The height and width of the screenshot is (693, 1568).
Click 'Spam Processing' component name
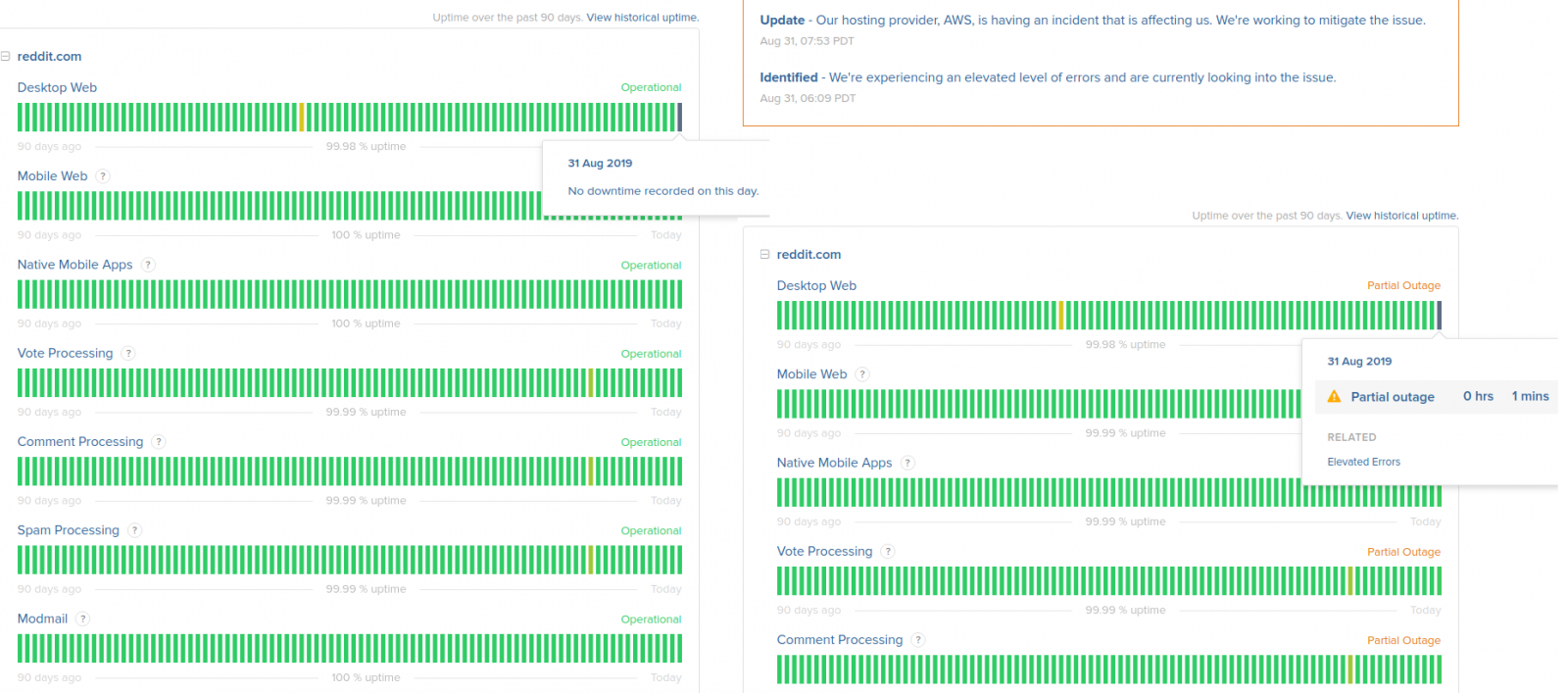pos(68,530)
